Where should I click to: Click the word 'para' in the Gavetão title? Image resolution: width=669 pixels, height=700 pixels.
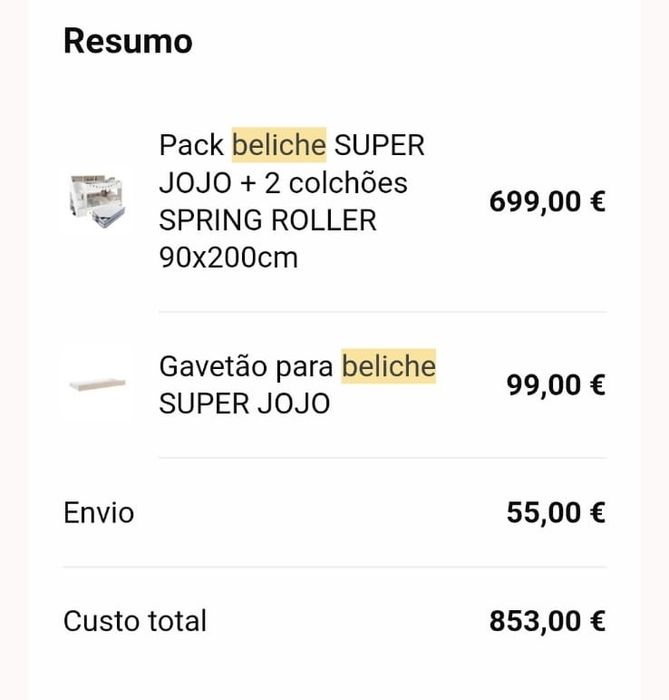point(304,367)
